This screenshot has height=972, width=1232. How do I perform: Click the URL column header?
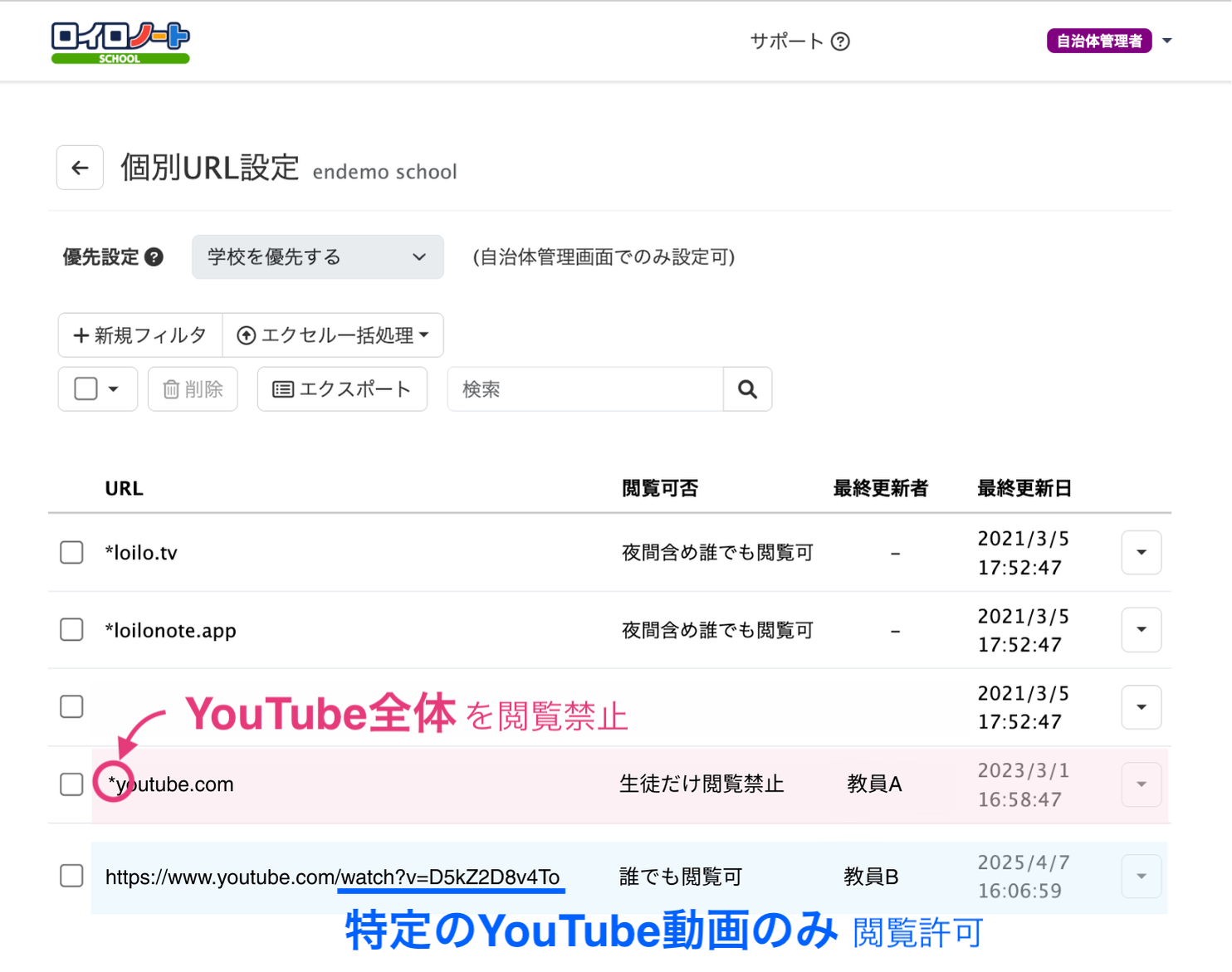[125, 489]
